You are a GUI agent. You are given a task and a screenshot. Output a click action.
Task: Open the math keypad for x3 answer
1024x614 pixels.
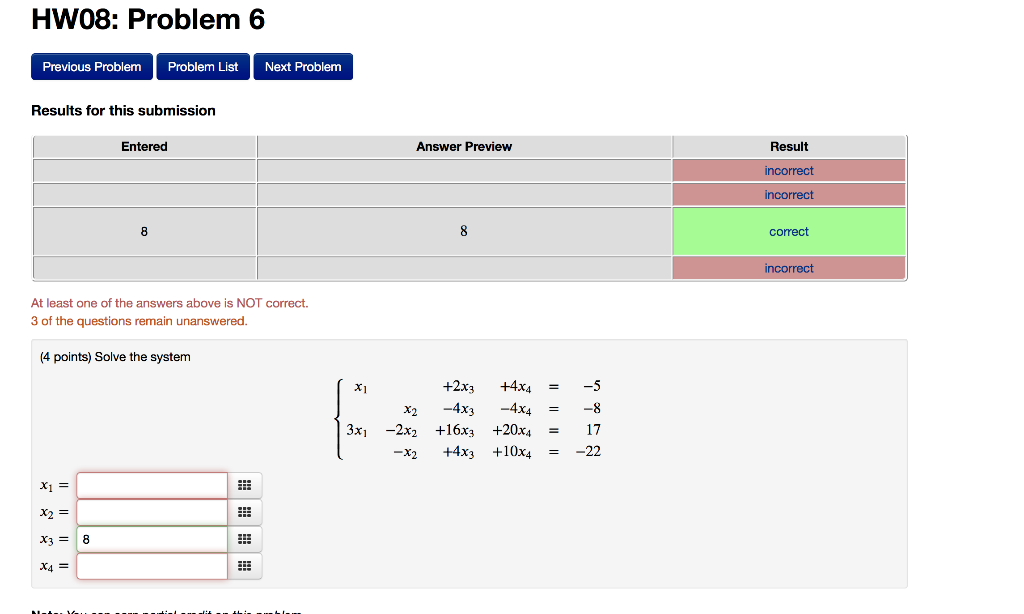pos(244,539)
